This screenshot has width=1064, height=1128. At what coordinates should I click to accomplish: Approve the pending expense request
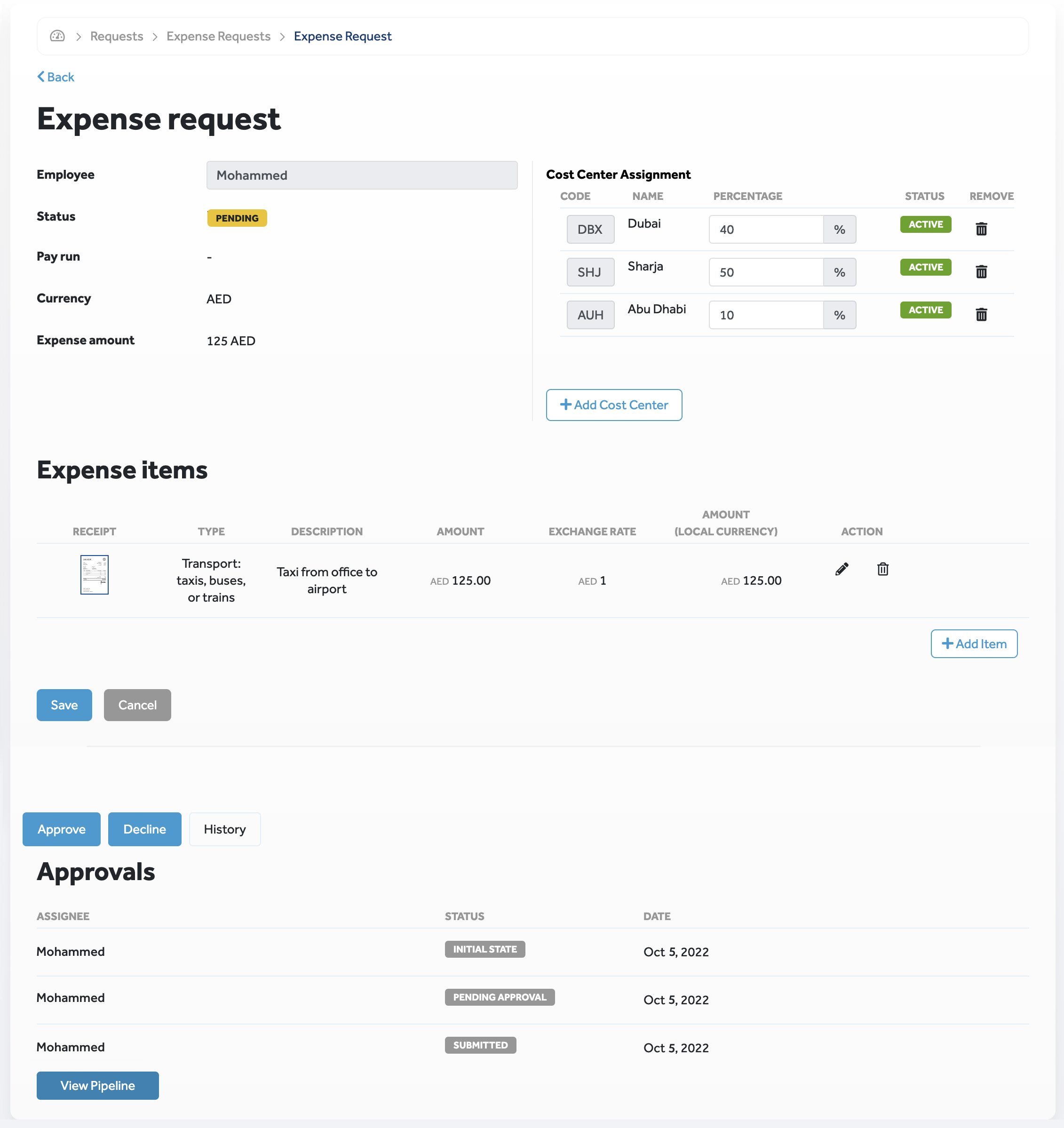tap(61, 830)
